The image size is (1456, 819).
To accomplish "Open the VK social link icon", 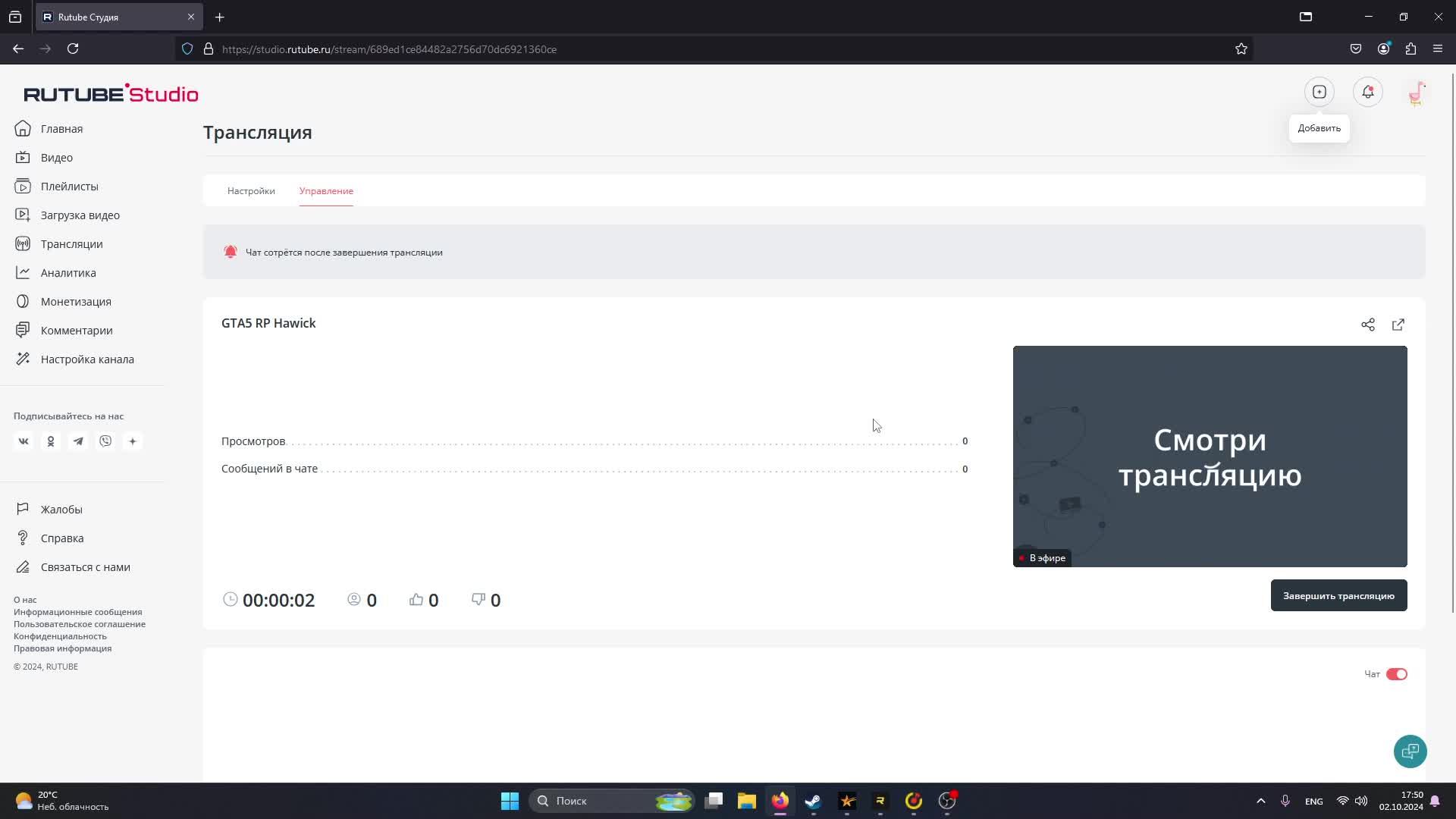I will (x=24, y=441).
